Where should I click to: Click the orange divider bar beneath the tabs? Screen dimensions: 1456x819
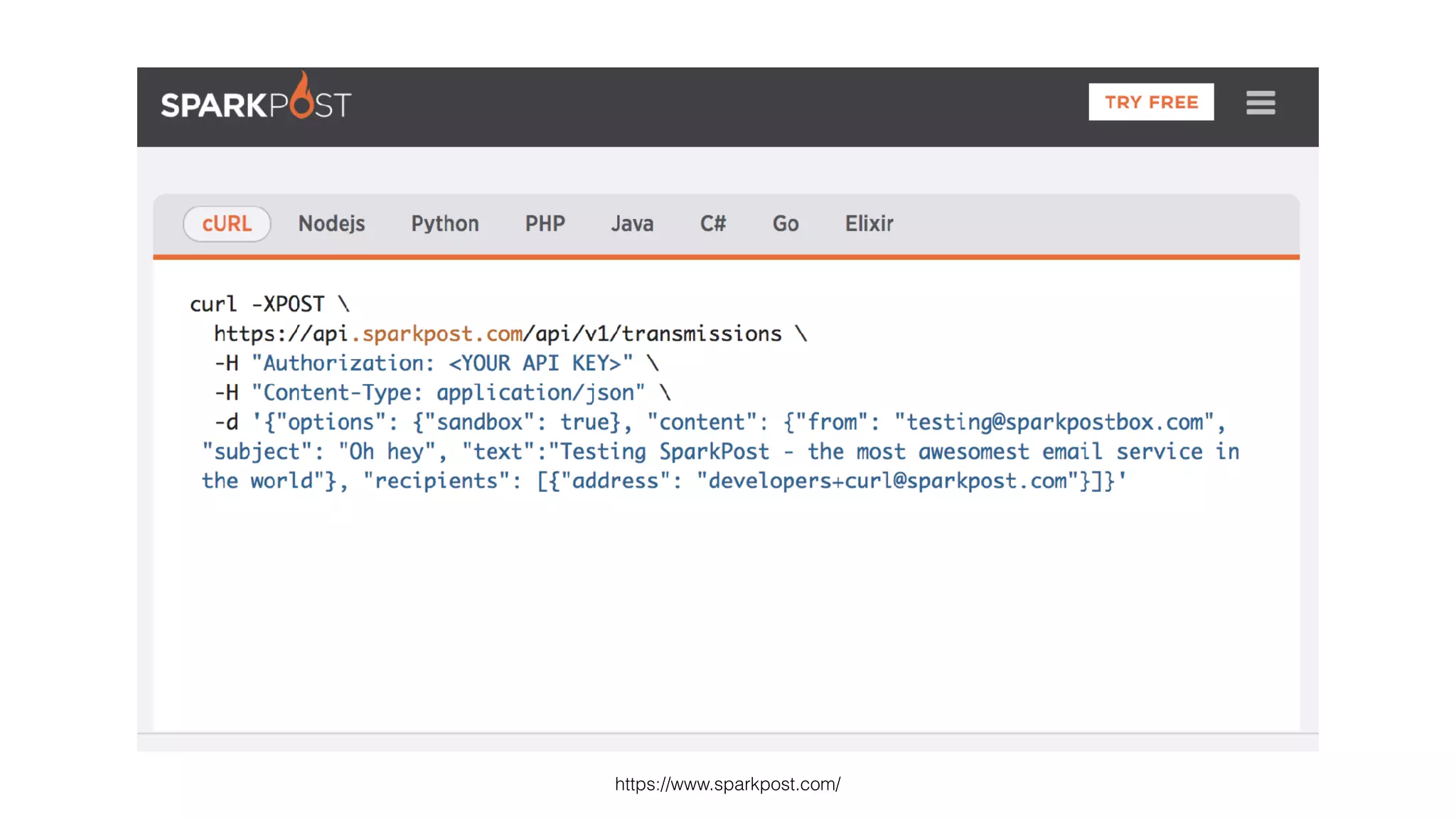point(726,257)
